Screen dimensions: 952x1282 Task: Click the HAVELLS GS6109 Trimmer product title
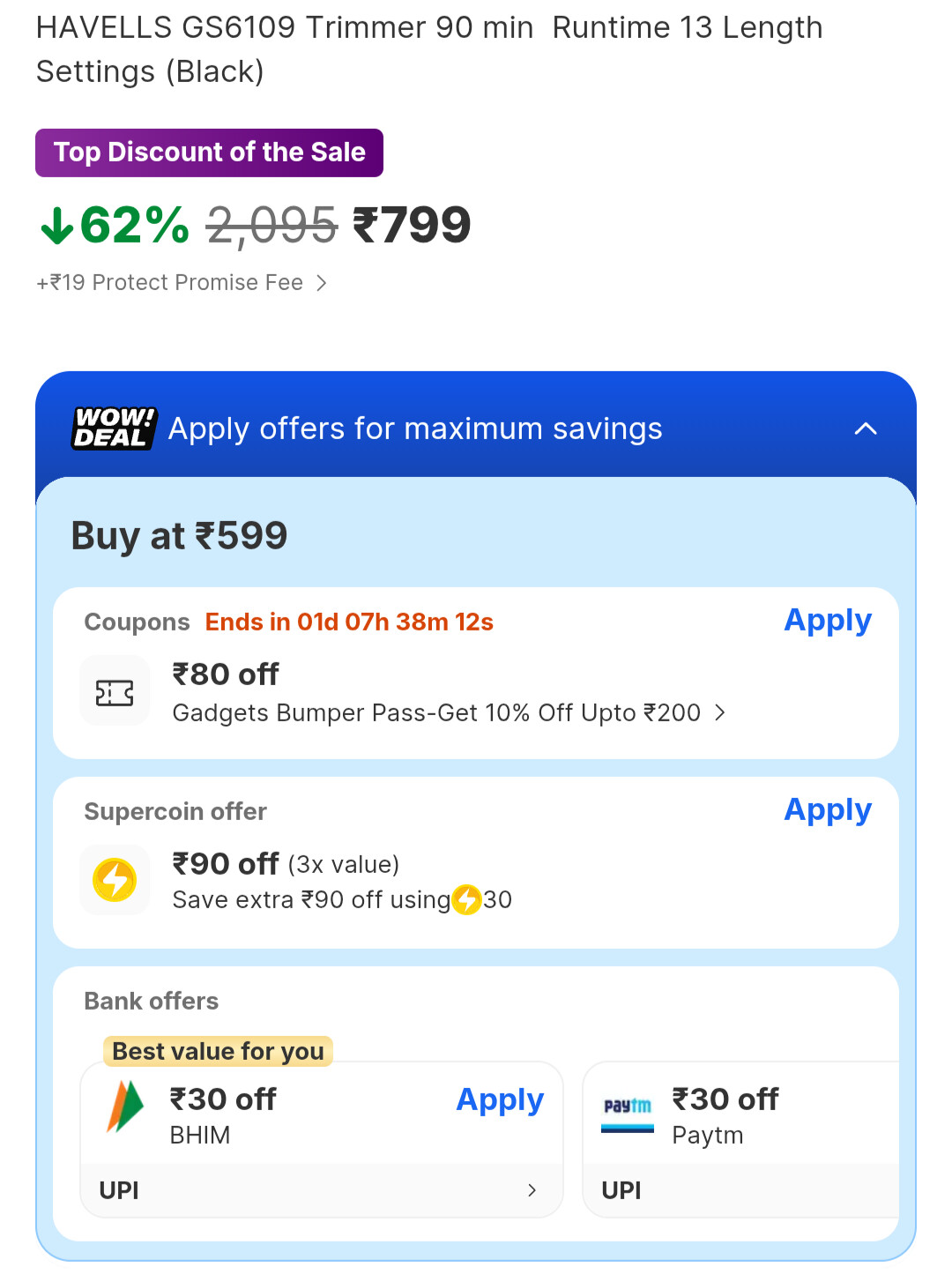(429, 49)
